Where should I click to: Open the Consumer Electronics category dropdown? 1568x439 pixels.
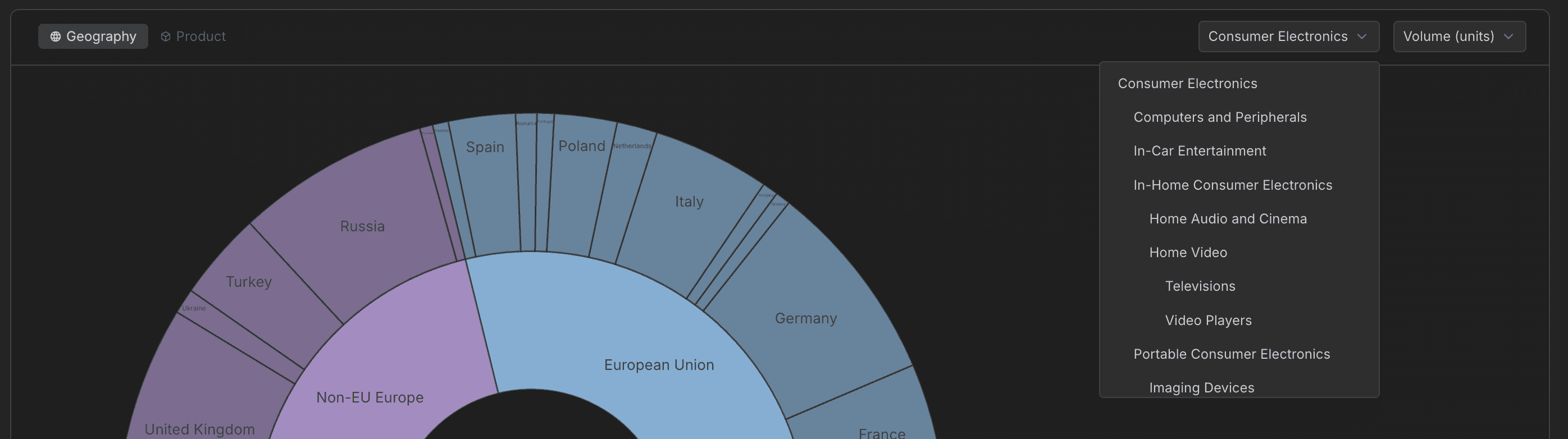pyautogui.click(x=1289, y=36)
